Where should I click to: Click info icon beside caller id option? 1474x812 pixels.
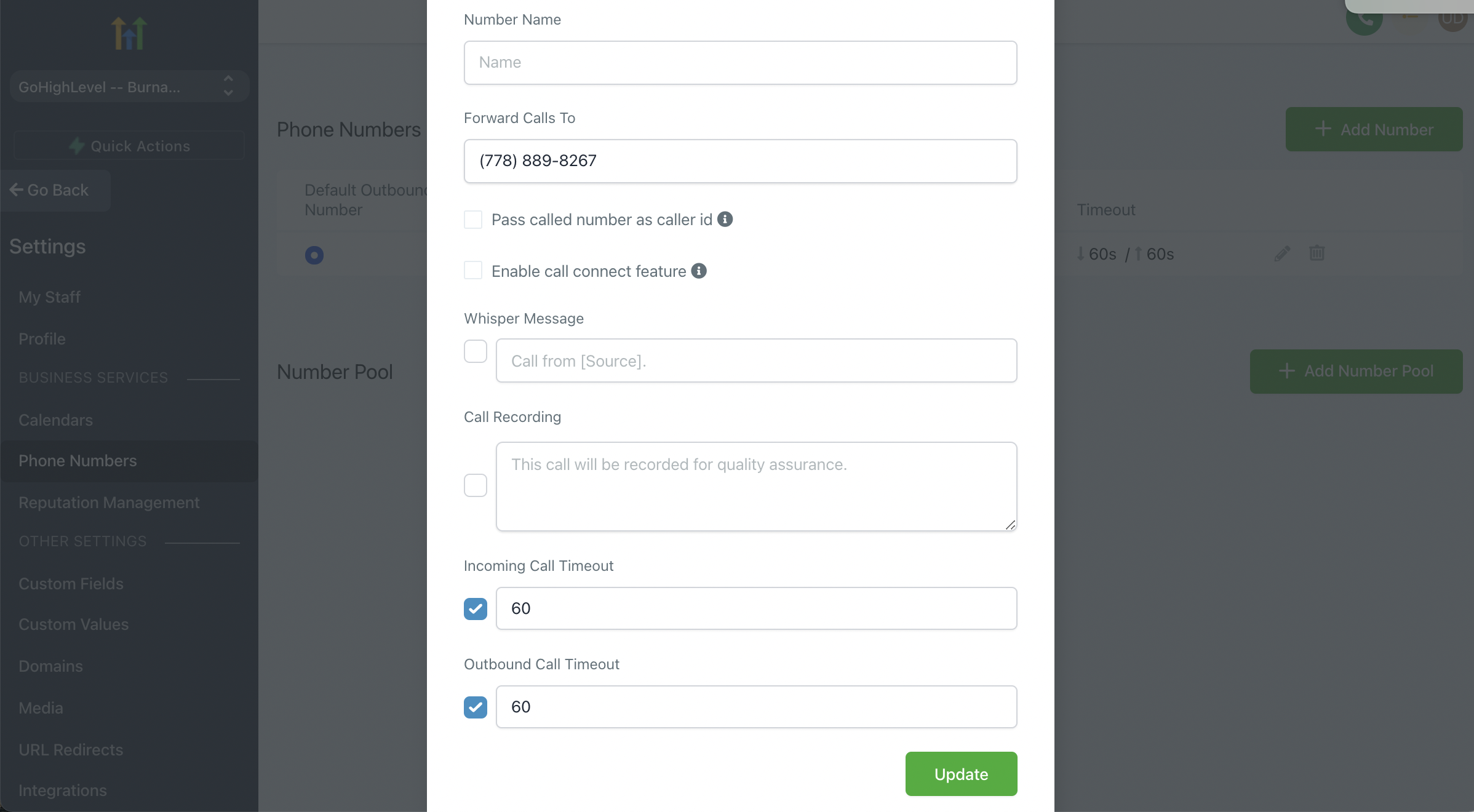coord(725,219)
